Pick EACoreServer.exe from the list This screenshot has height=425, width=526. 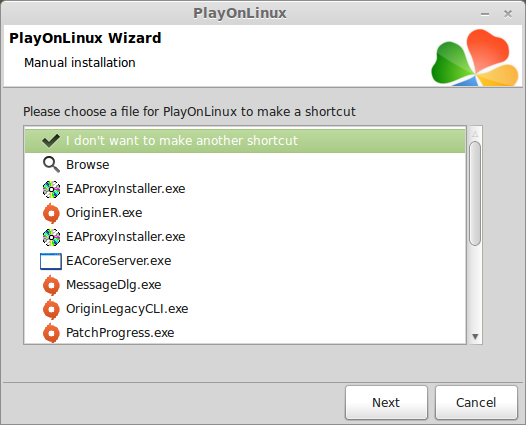pos(245,261)
